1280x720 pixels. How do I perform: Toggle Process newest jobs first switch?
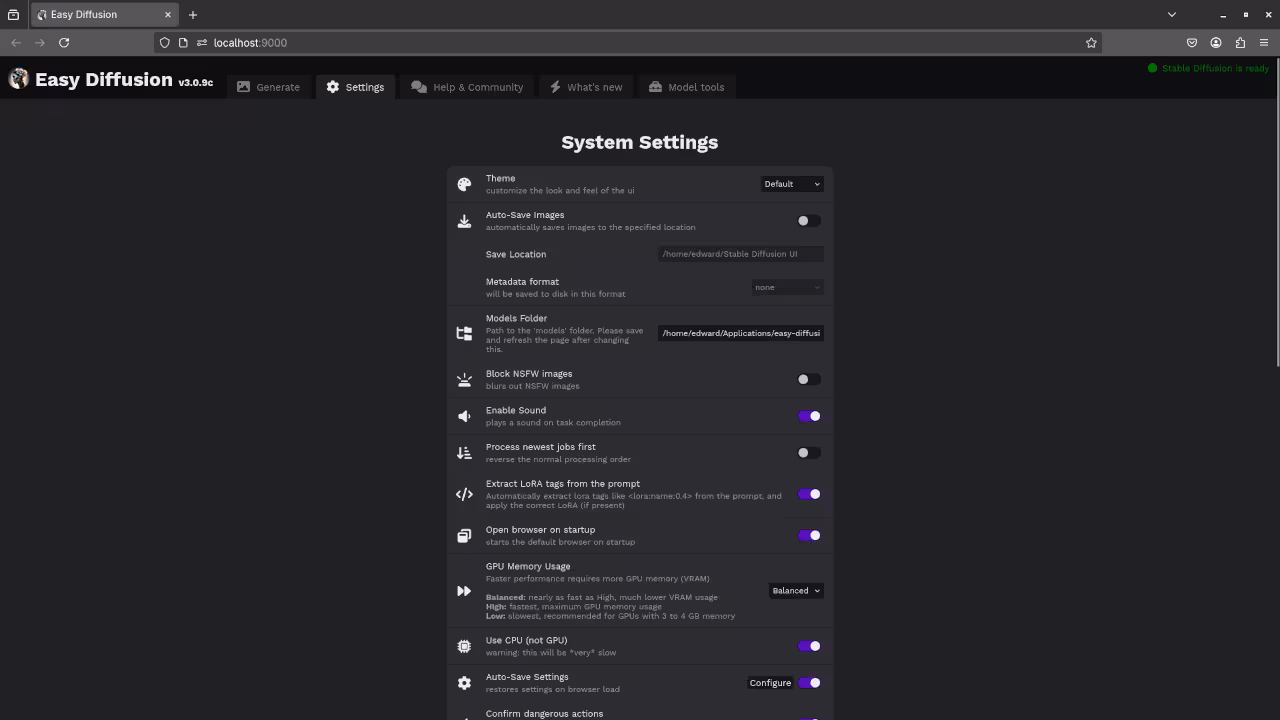[x=809, y=453]
